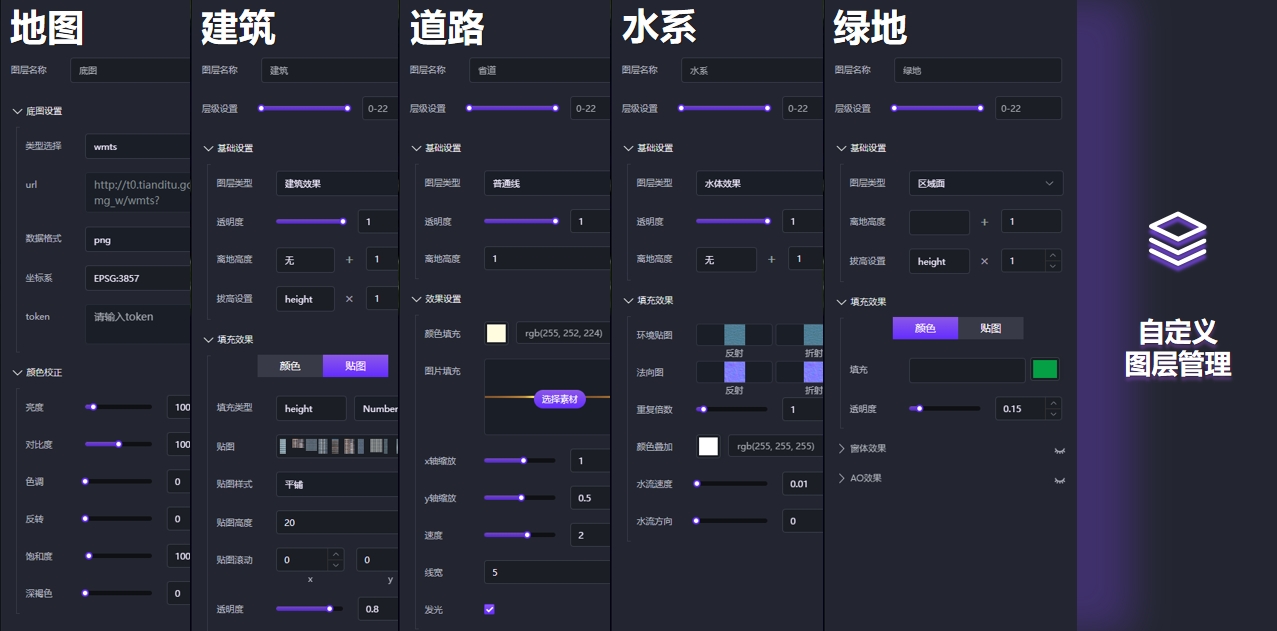This screenshot has height=631, width=1277.
Task: Click the 选择素材 button
Action: point(559,399)
